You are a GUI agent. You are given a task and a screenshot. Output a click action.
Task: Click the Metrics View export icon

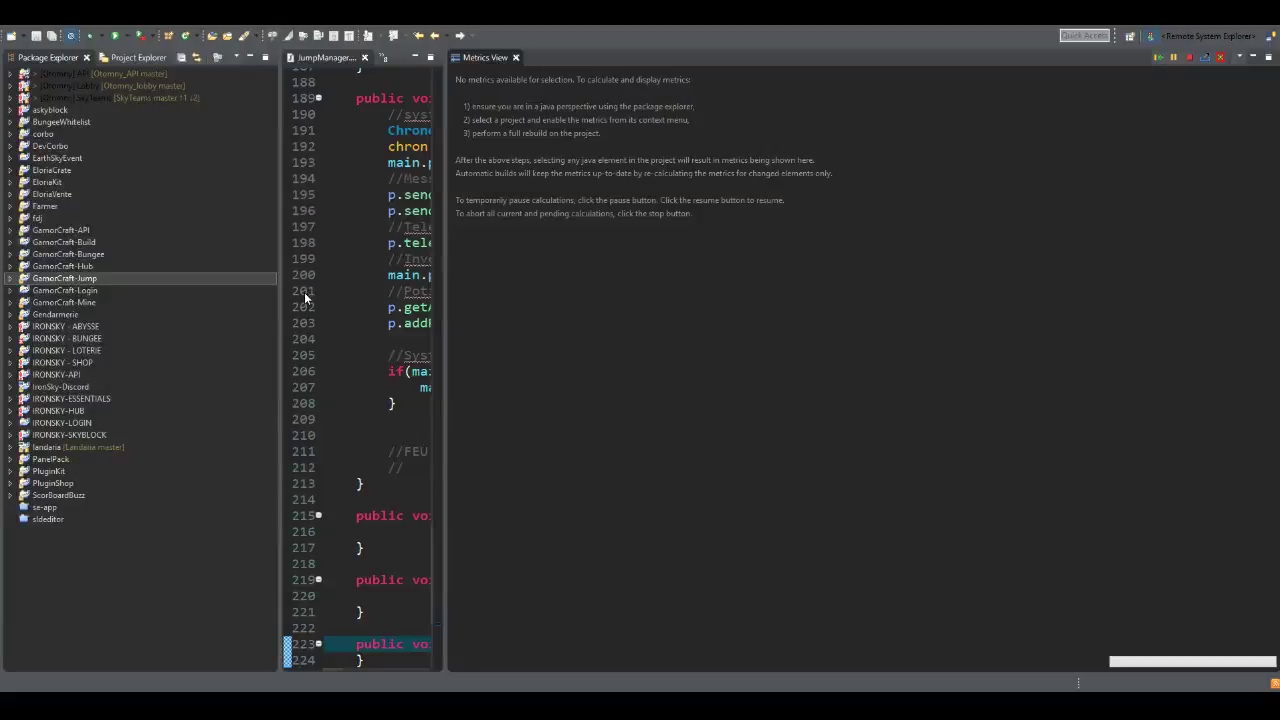point(1205,57)
